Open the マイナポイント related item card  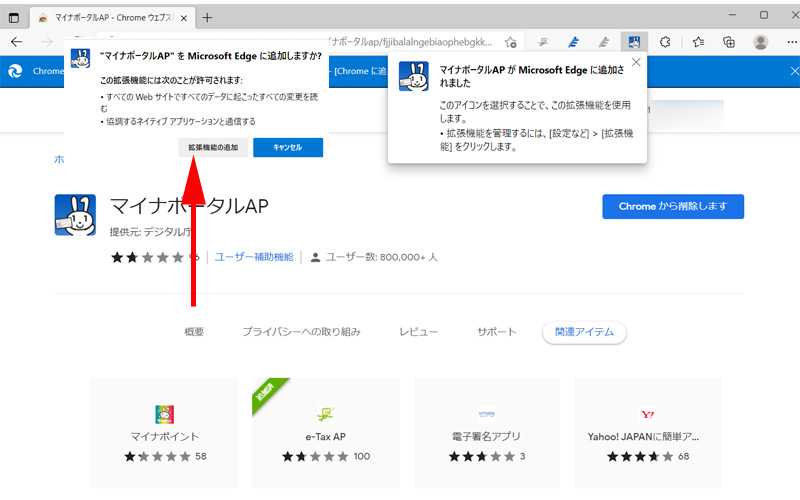[x=165, y=433]
